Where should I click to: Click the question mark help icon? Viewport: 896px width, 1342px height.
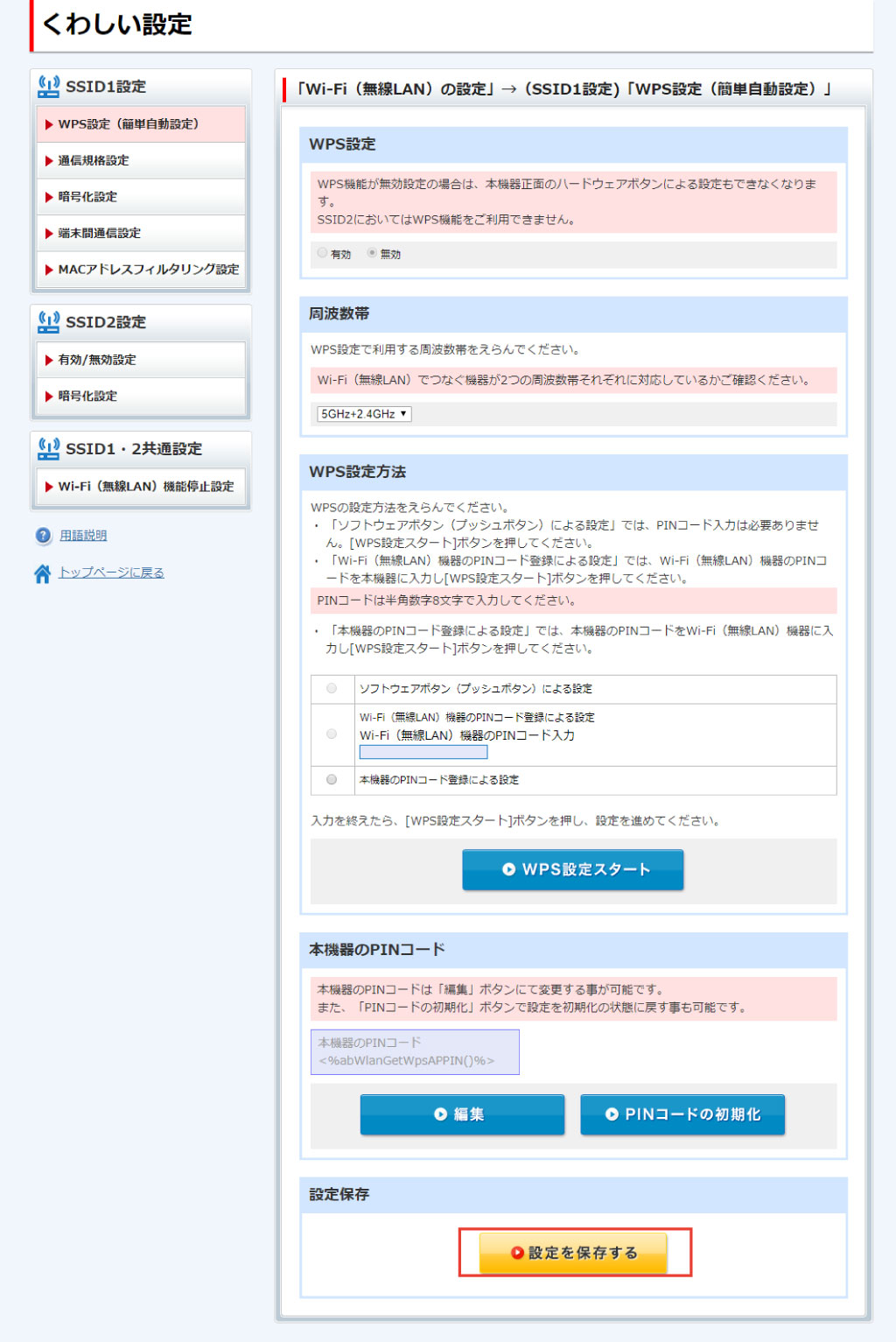point(43,536)
